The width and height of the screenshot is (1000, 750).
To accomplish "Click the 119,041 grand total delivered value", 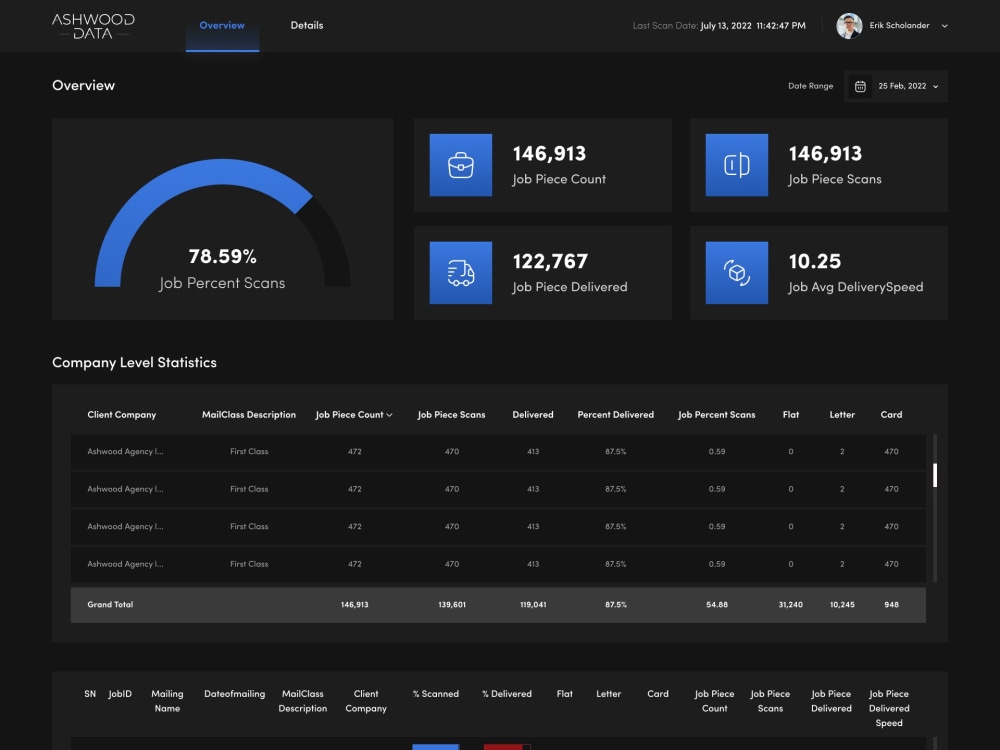I will point(533,605).
